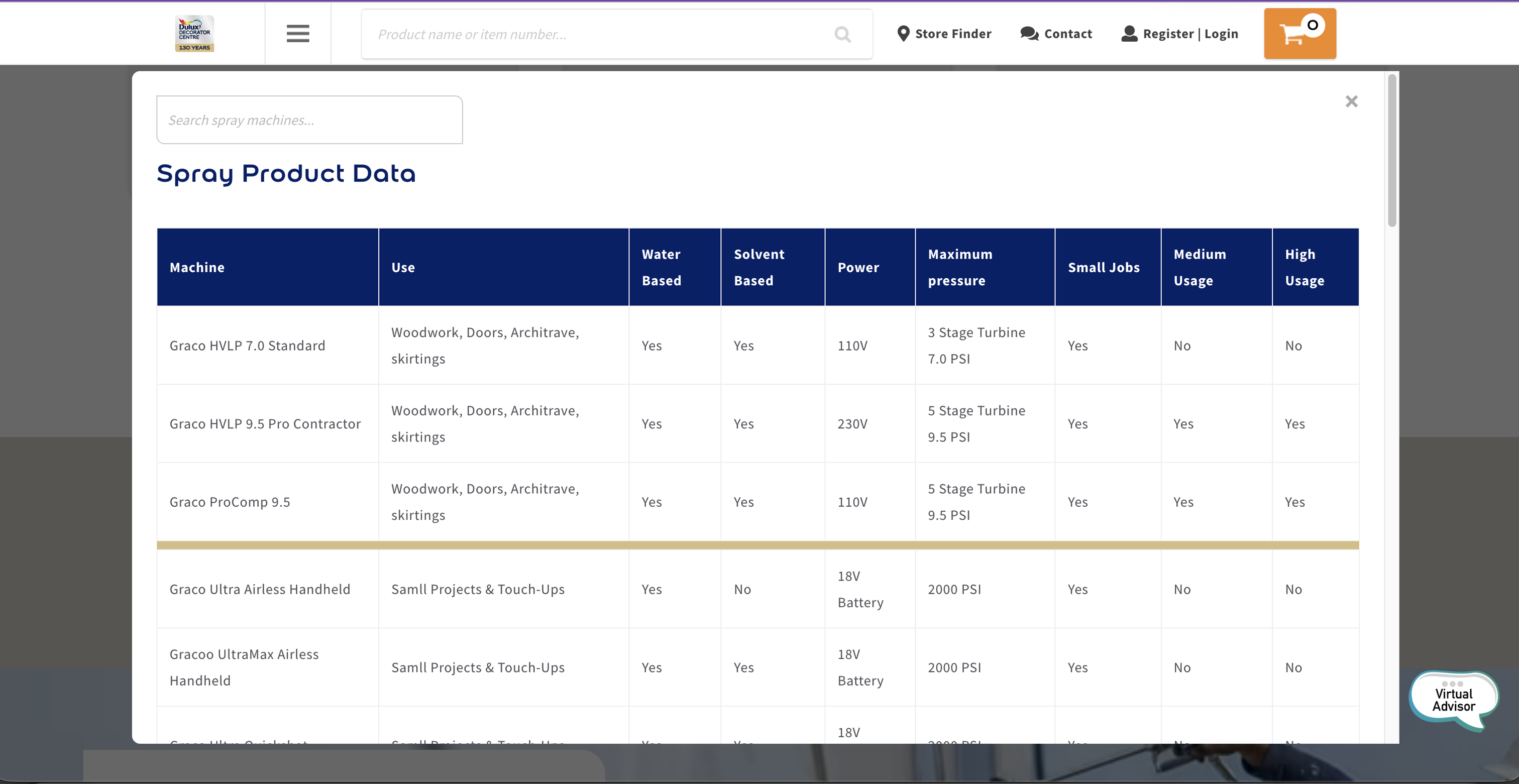This screenshot has width=1519, height=784.
Task: Click the modal's vertical scrollbar
Action: [1391, 151]
